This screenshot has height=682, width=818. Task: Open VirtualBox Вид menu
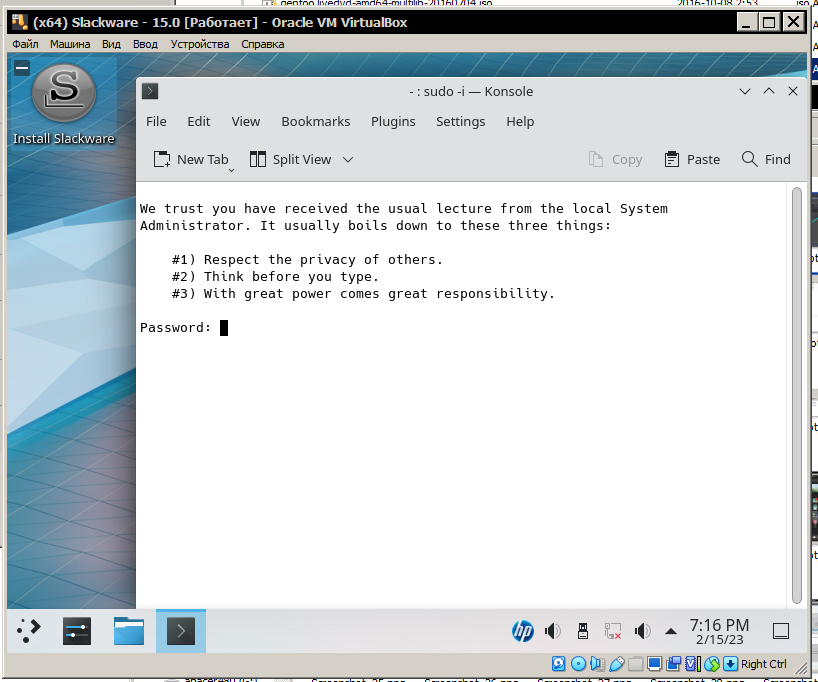(111, 44)
